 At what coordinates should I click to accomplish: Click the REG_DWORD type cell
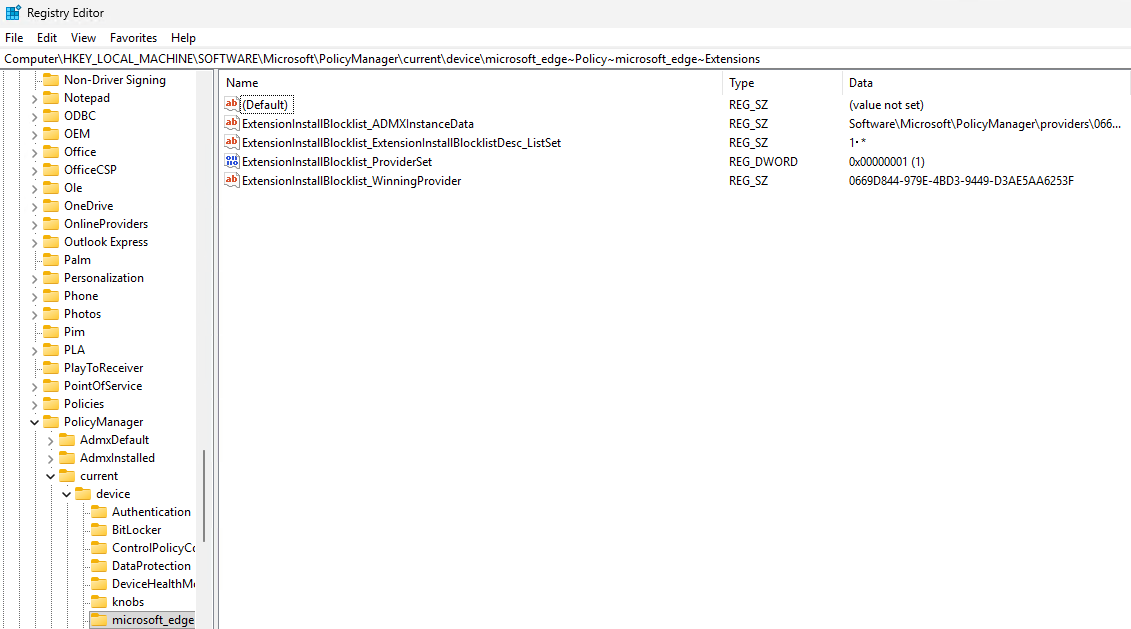click(763, 162)
